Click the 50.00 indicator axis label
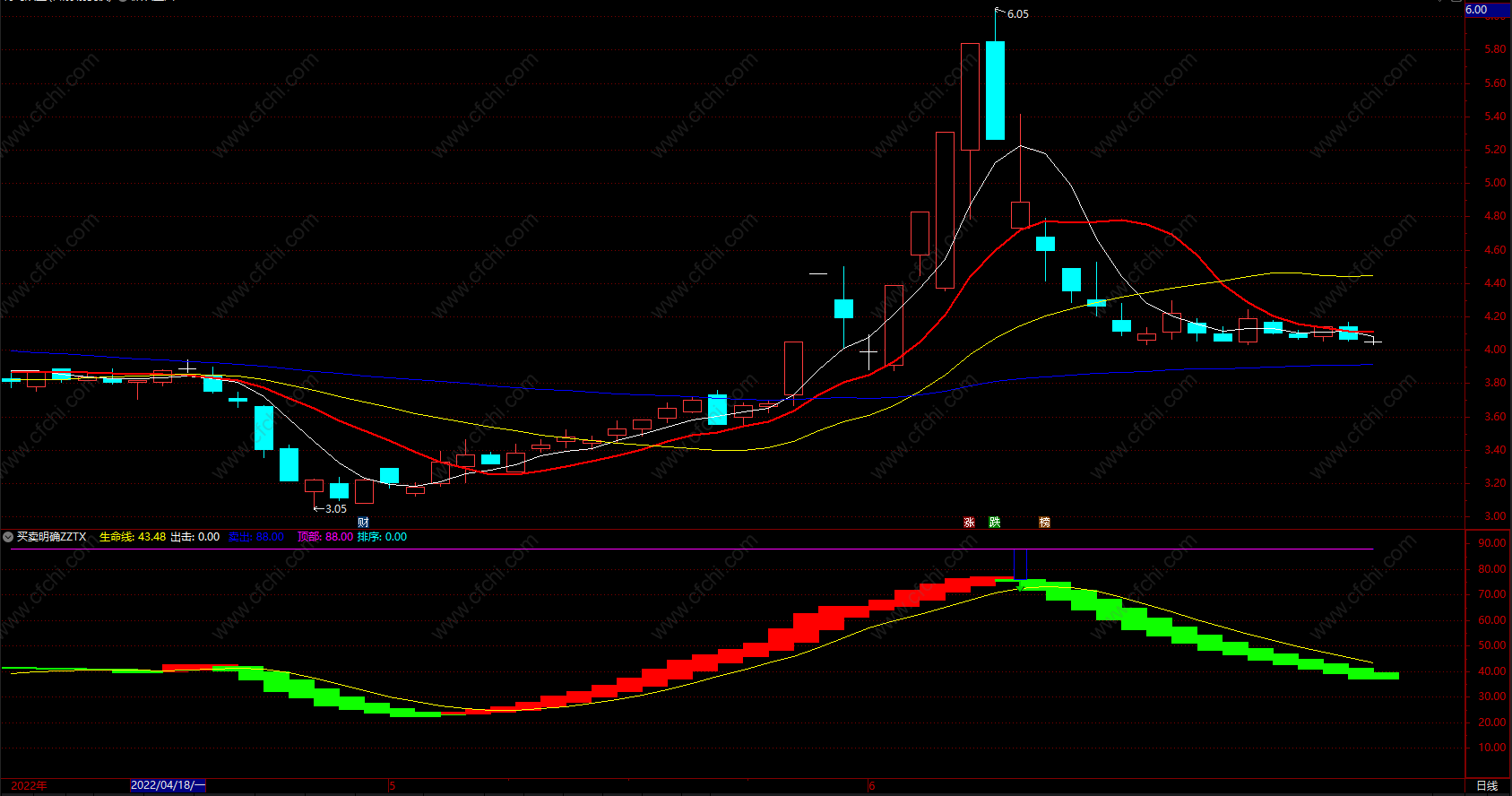 (x=1492, y=645)
